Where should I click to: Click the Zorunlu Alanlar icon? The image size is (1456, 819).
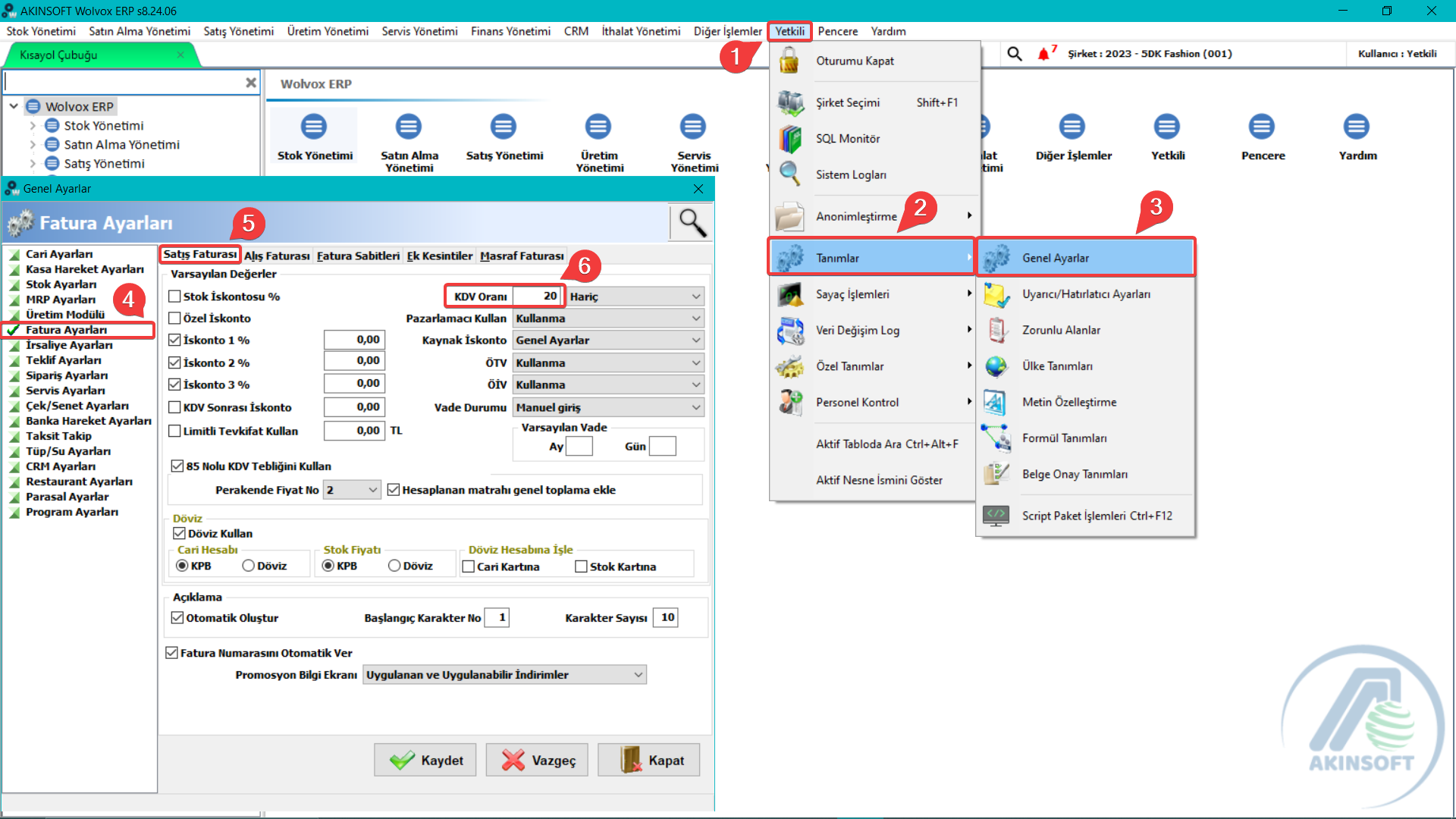[x=996, y=330]
